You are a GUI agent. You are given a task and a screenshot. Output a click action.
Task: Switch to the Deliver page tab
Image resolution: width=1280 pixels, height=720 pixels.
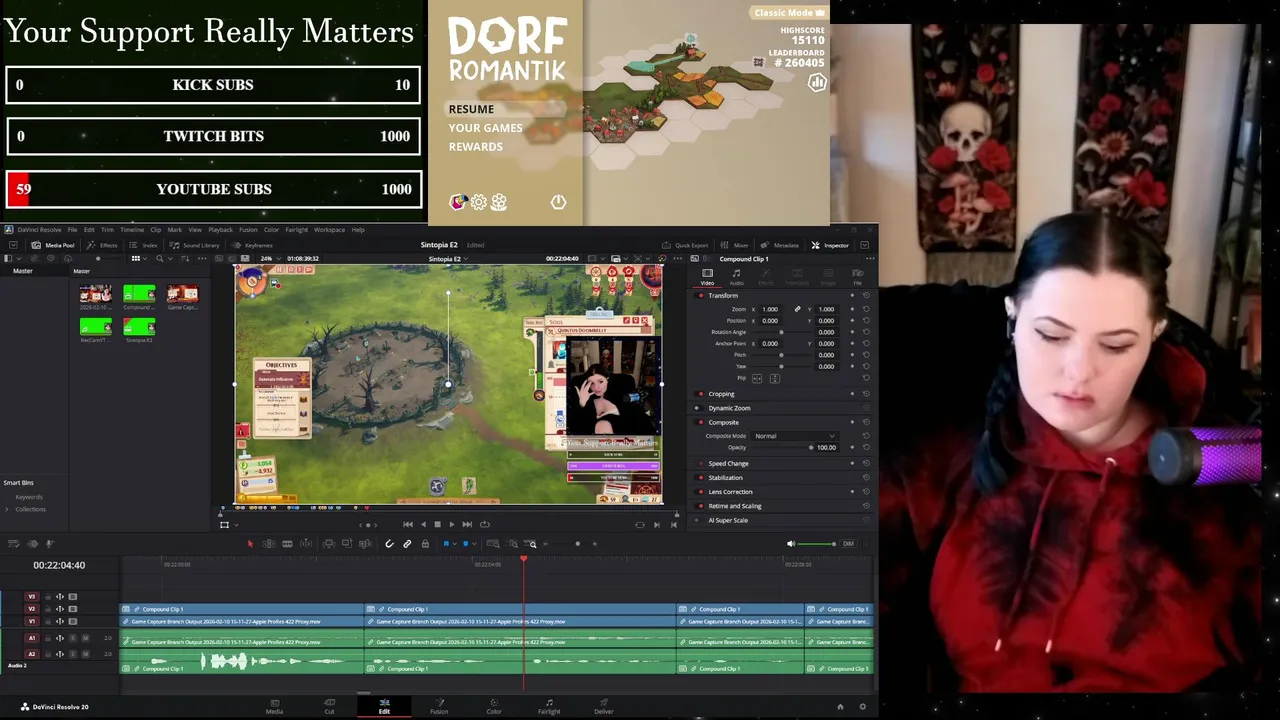coord(604,707)
